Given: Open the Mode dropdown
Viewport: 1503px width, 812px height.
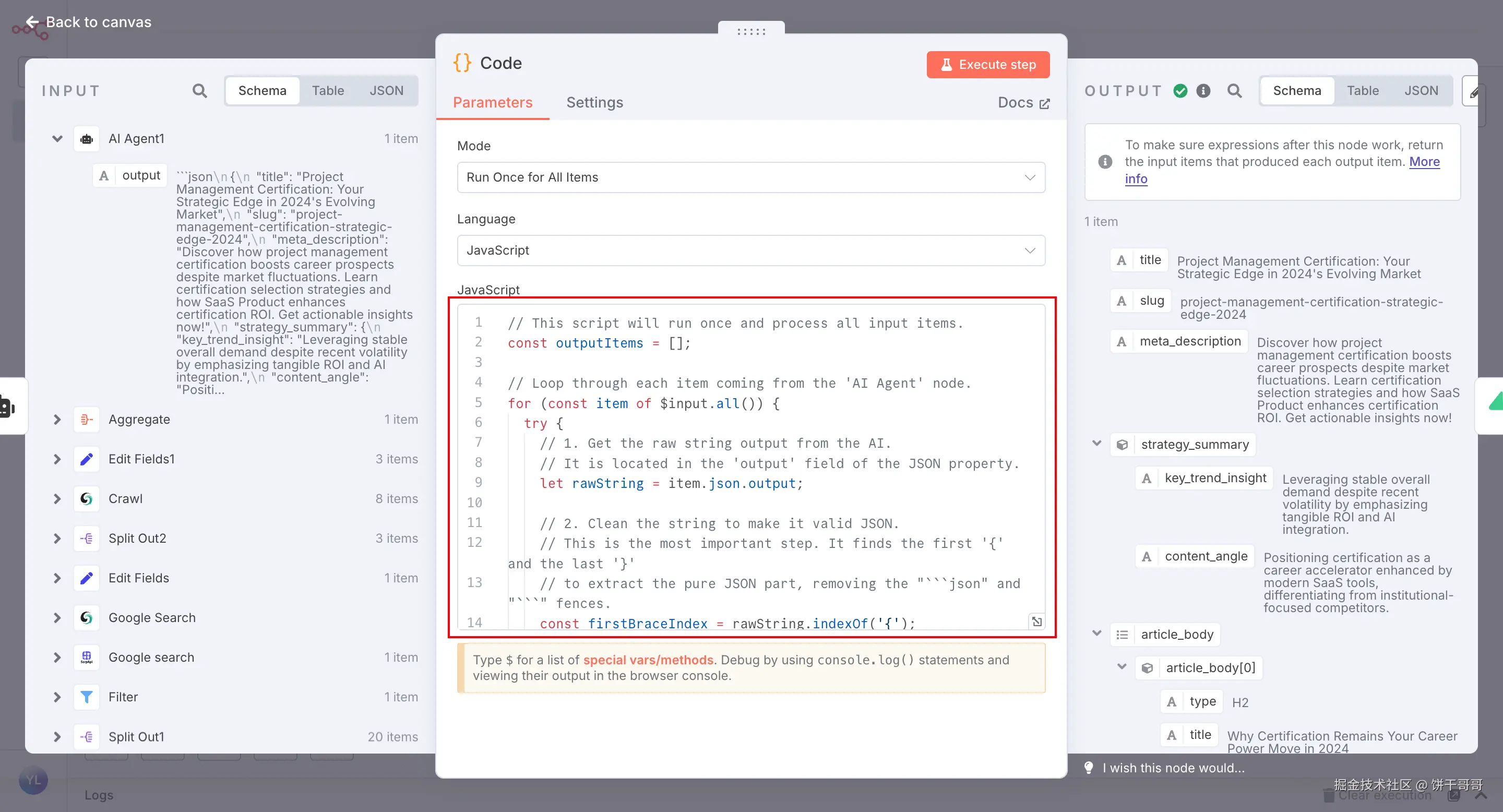Looking at the screenshot, I should [750, 177].
